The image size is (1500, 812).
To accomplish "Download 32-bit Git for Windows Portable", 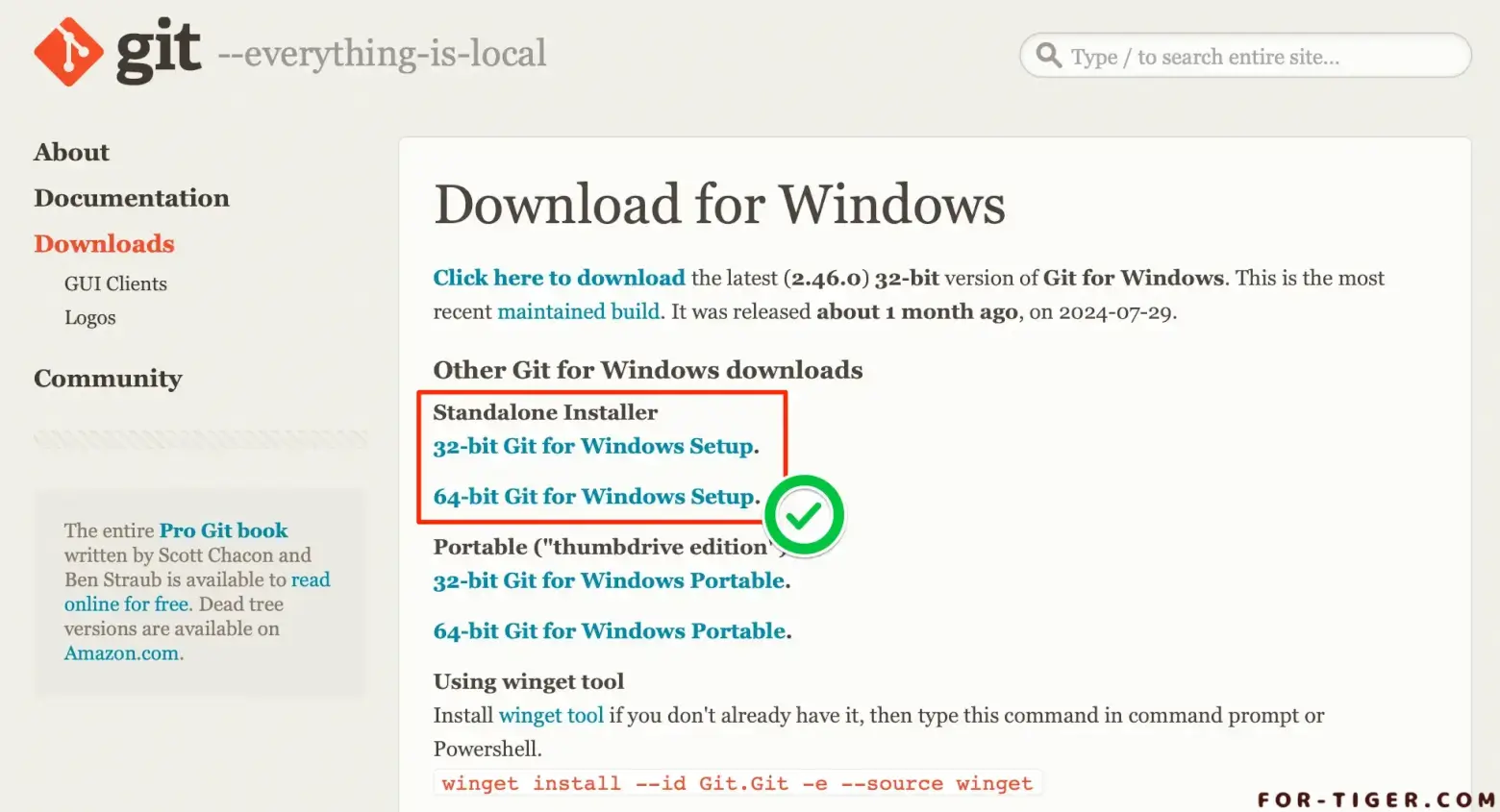I will point(610,580).
